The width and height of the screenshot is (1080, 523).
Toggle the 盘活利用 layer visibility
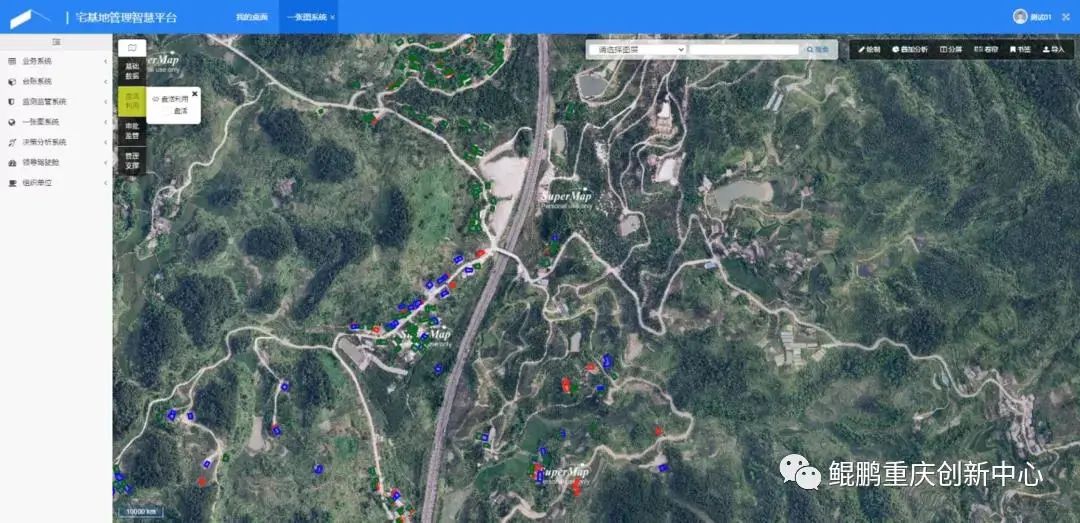pyautogui.click(x=156, y=99)
